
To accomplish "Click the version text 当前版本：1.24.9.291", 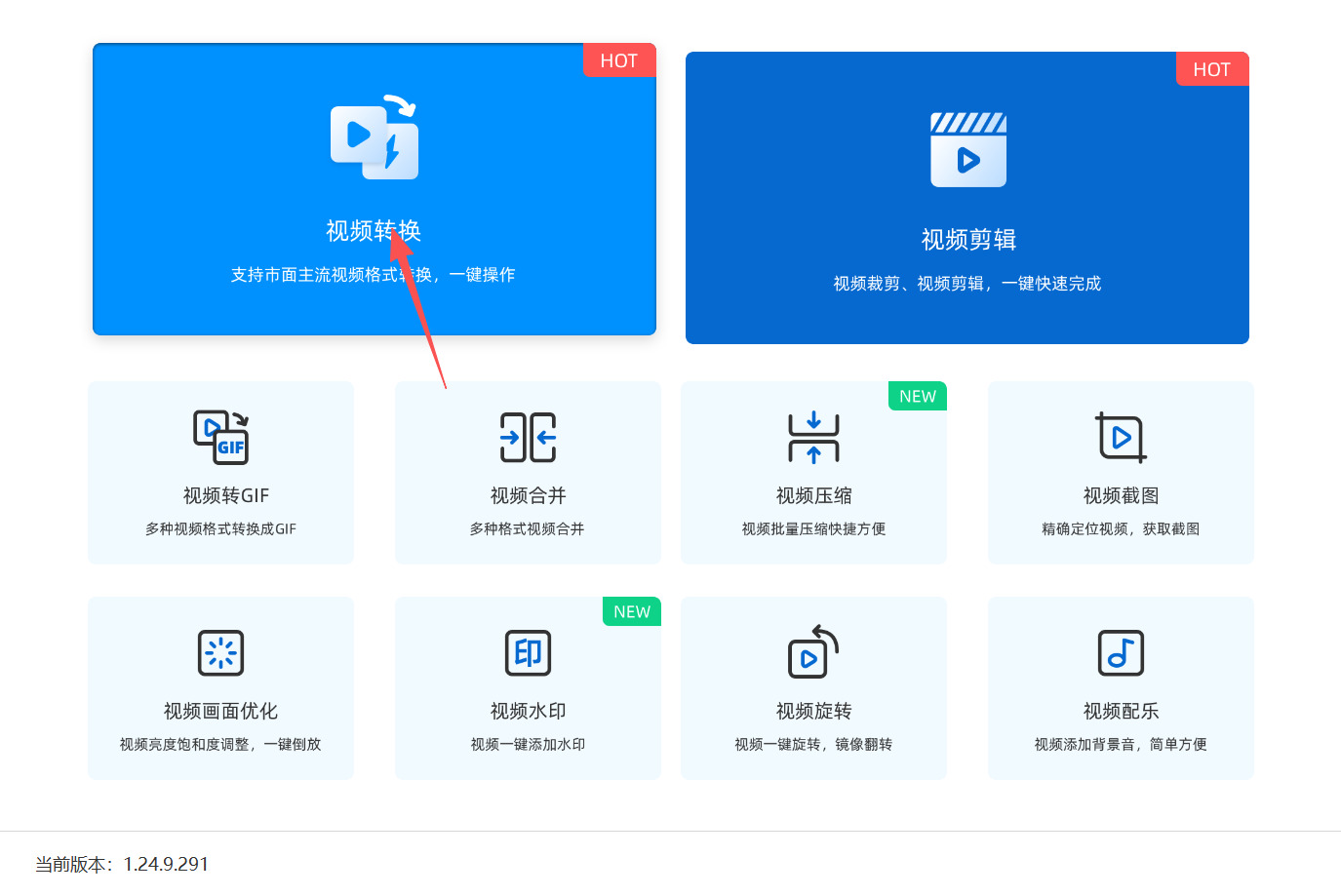I will [x=122, y=864].
